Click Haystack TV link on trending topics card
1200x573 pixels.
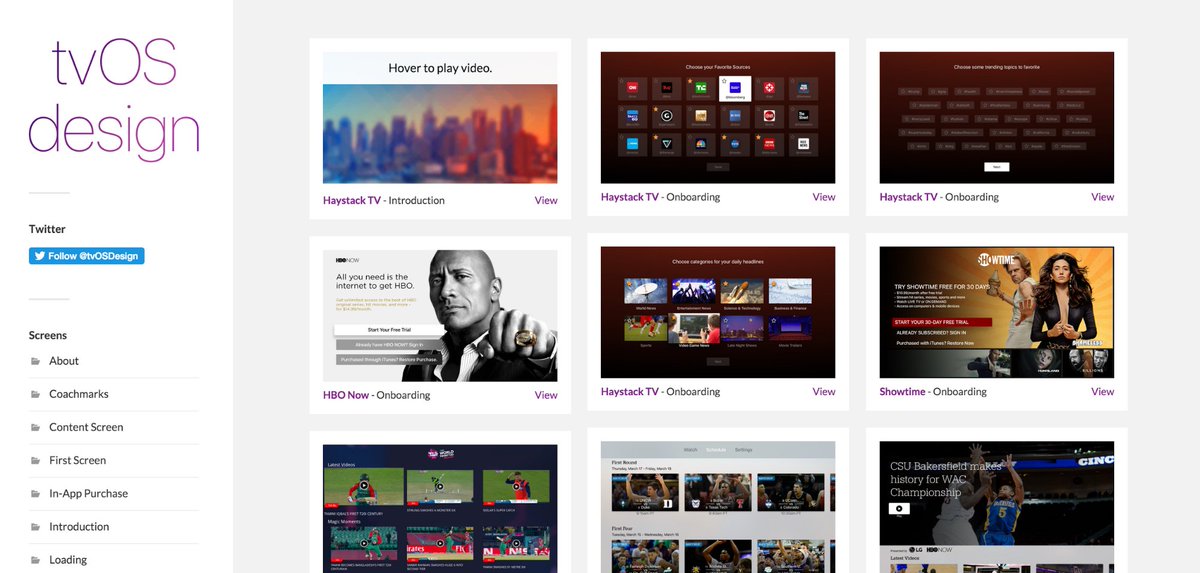click(x=909, y=197)
